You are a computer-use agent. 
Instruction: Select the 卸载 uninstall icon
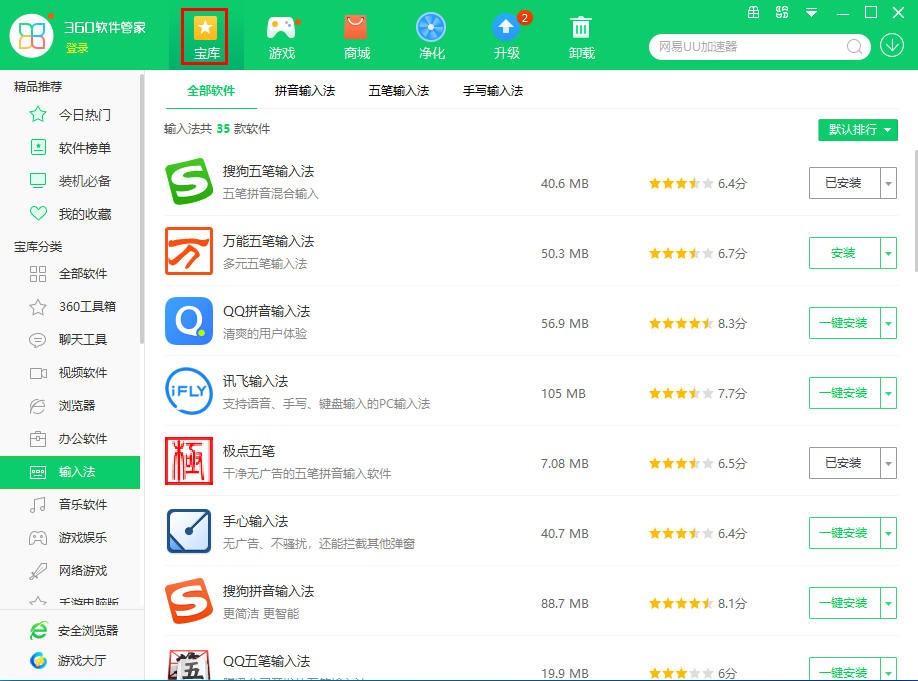coord(581,34)
